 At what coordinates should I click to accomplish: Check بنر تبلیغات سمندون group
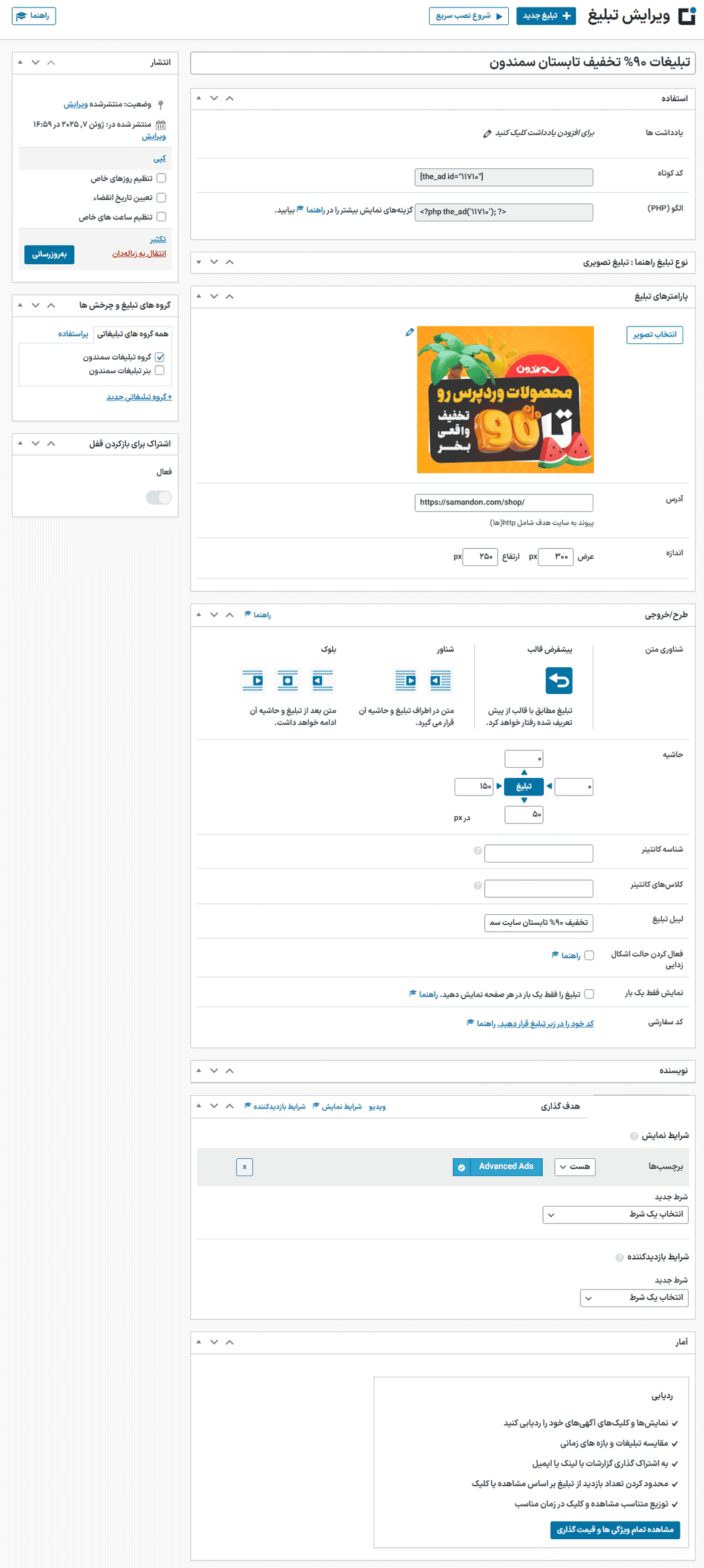tap(160, 371)
